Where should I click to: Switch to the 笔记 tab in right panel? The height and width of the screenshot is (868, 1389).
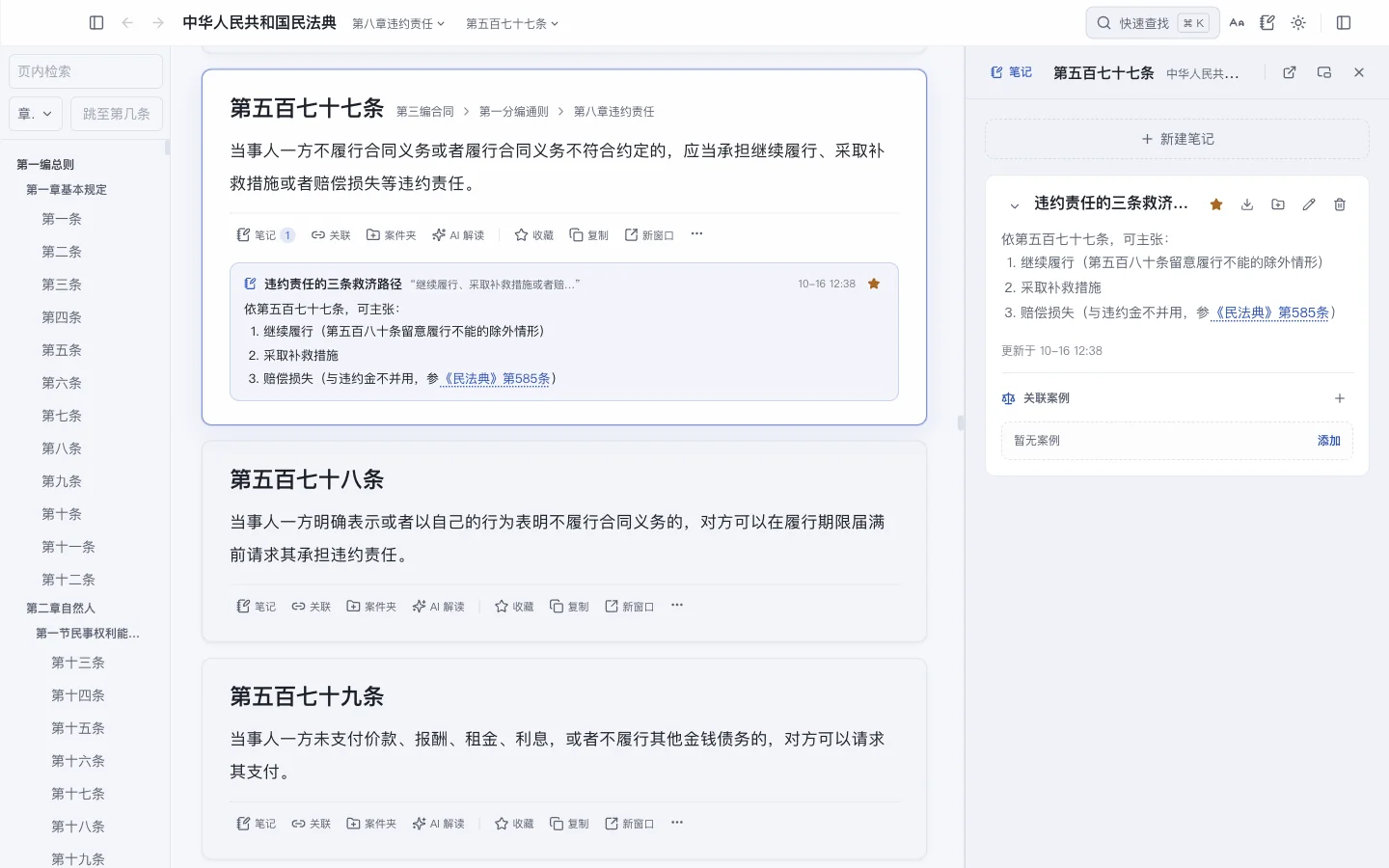(x=1012, y=72)
